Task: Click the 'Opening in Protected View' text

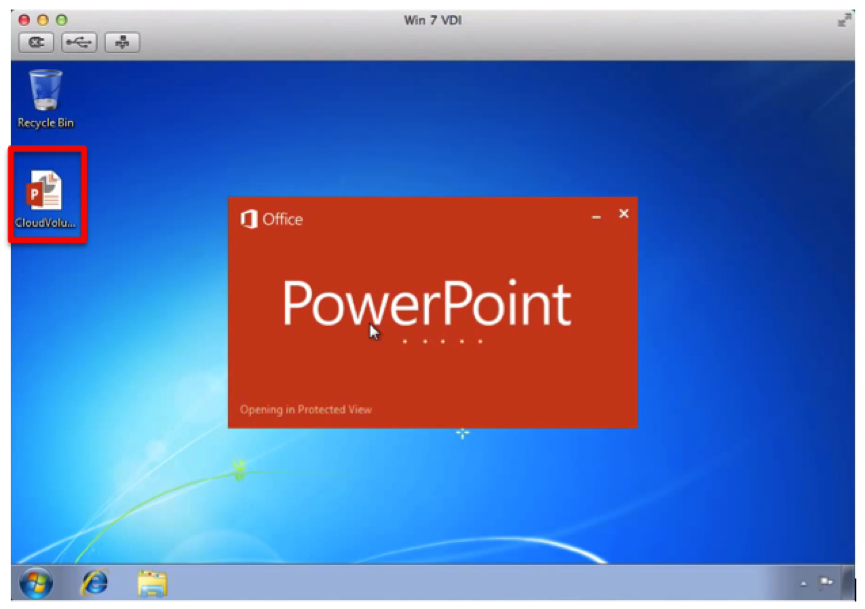Action: tap(306, 409)
